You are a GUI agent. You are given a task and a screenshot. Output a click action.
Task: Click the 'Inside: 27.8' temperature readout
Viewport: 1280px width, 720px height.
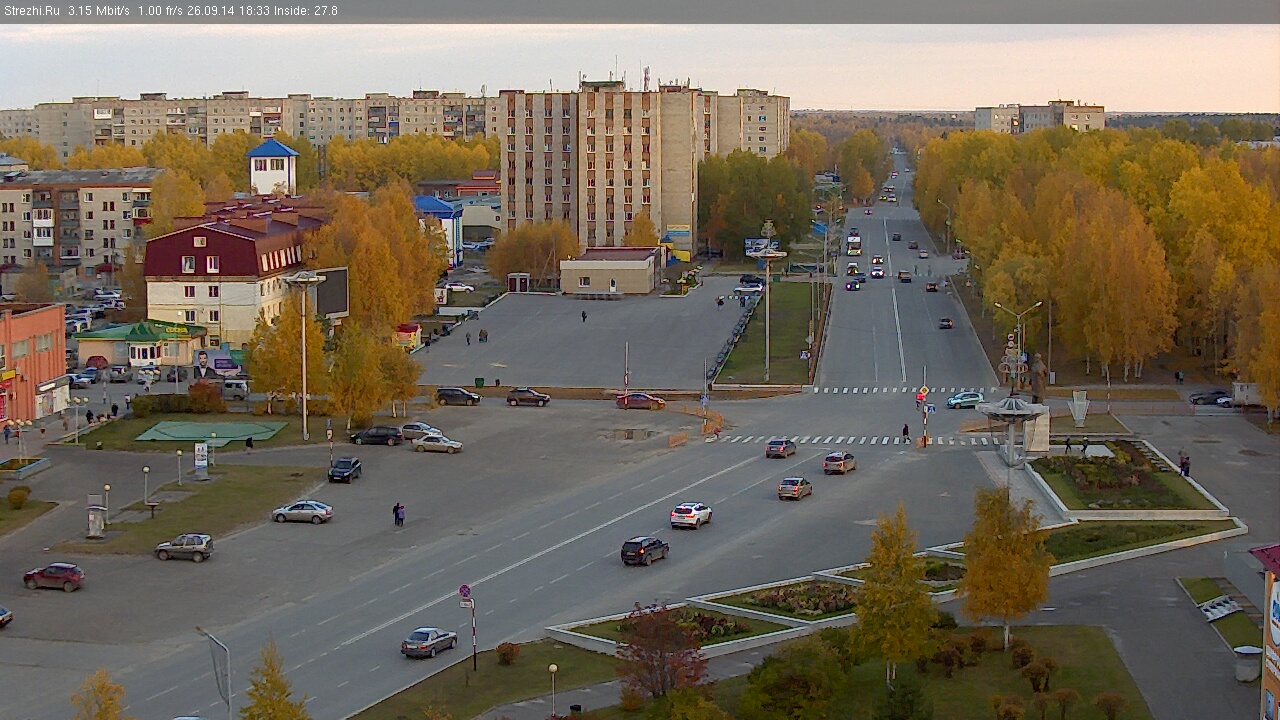click(305, 11)
